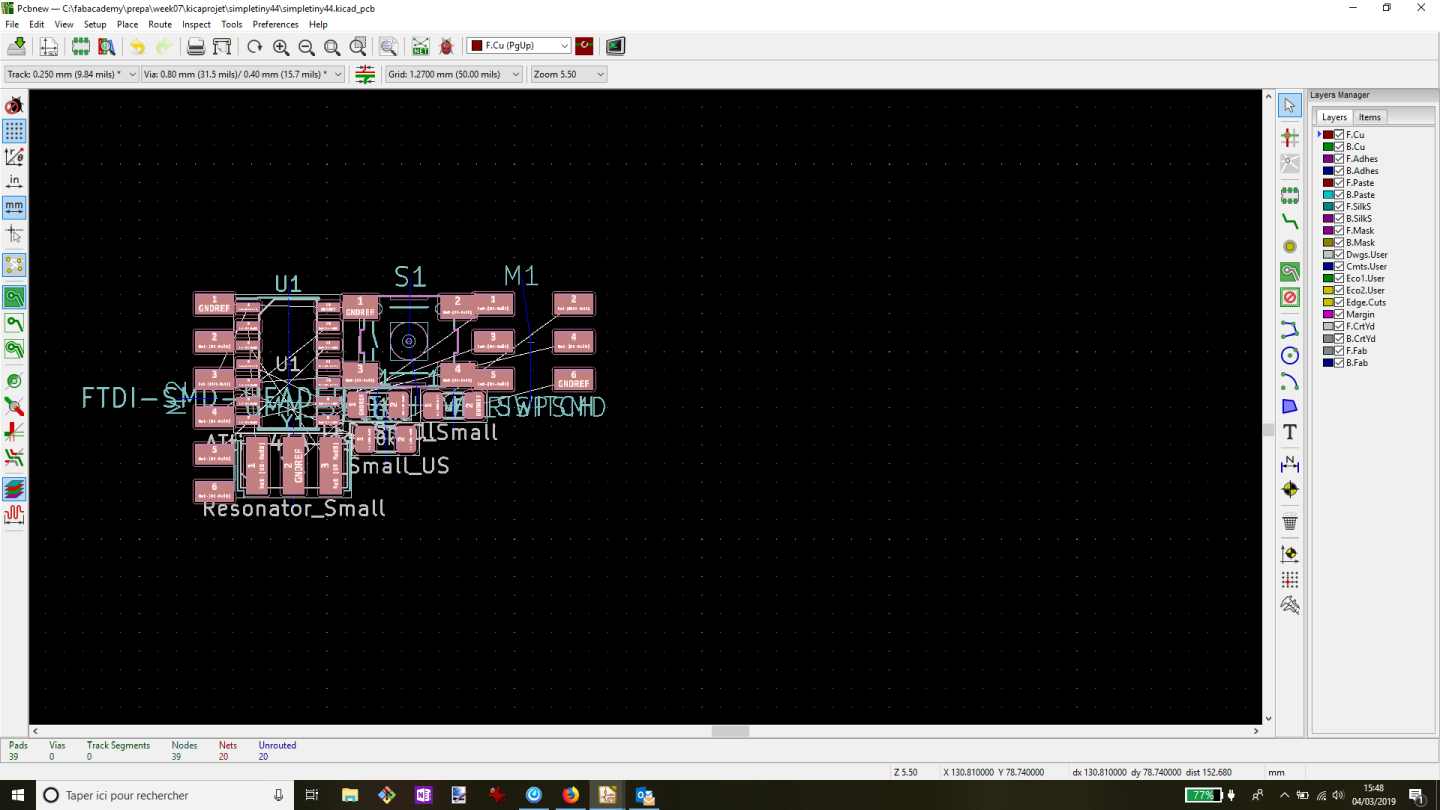
Task: Toggle automatic track width icon
Action: pyautogui.click(x=365, y=74)
